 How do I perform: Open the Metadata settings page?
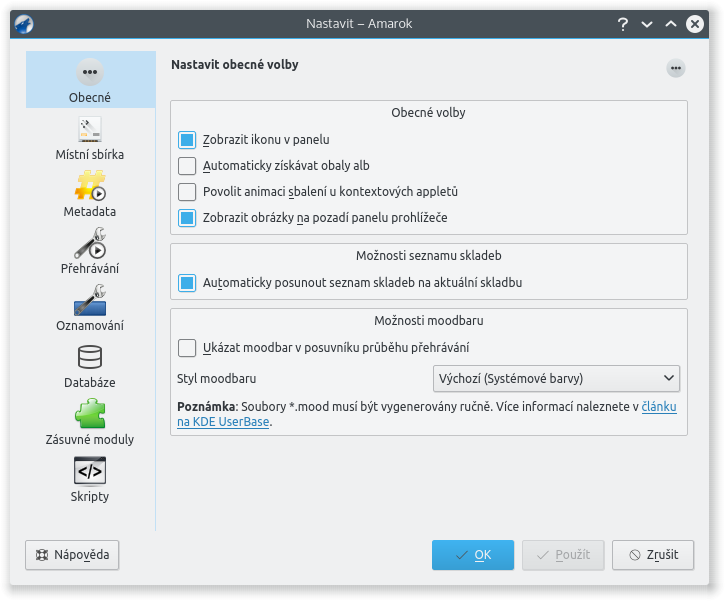(90, 195)
